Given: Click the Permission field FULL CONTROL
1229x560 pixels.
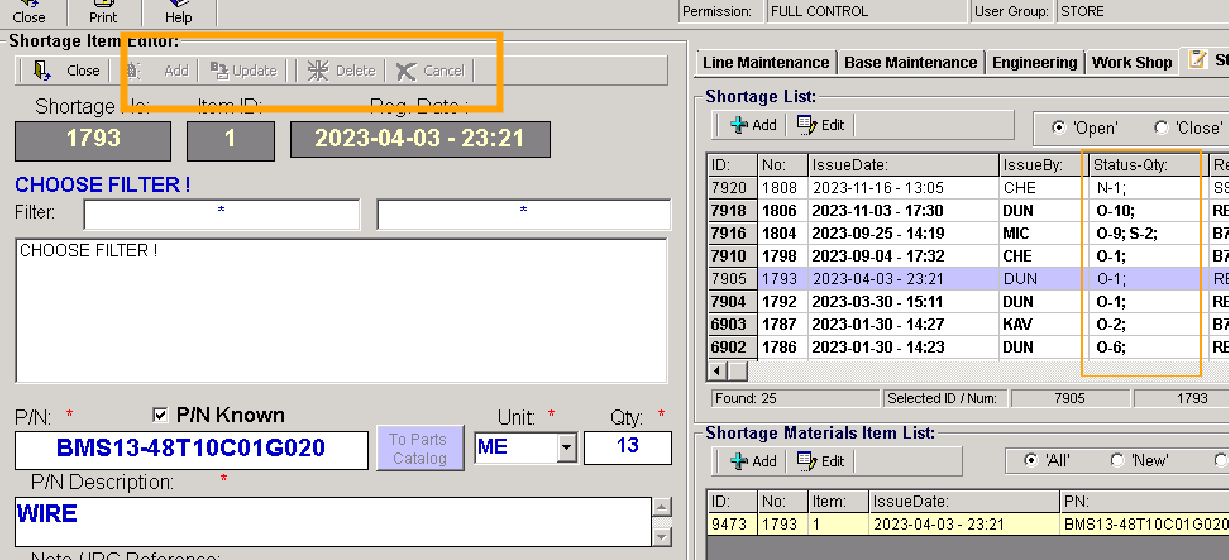Looking at the screenshot, I should click(x=868, y=11).
